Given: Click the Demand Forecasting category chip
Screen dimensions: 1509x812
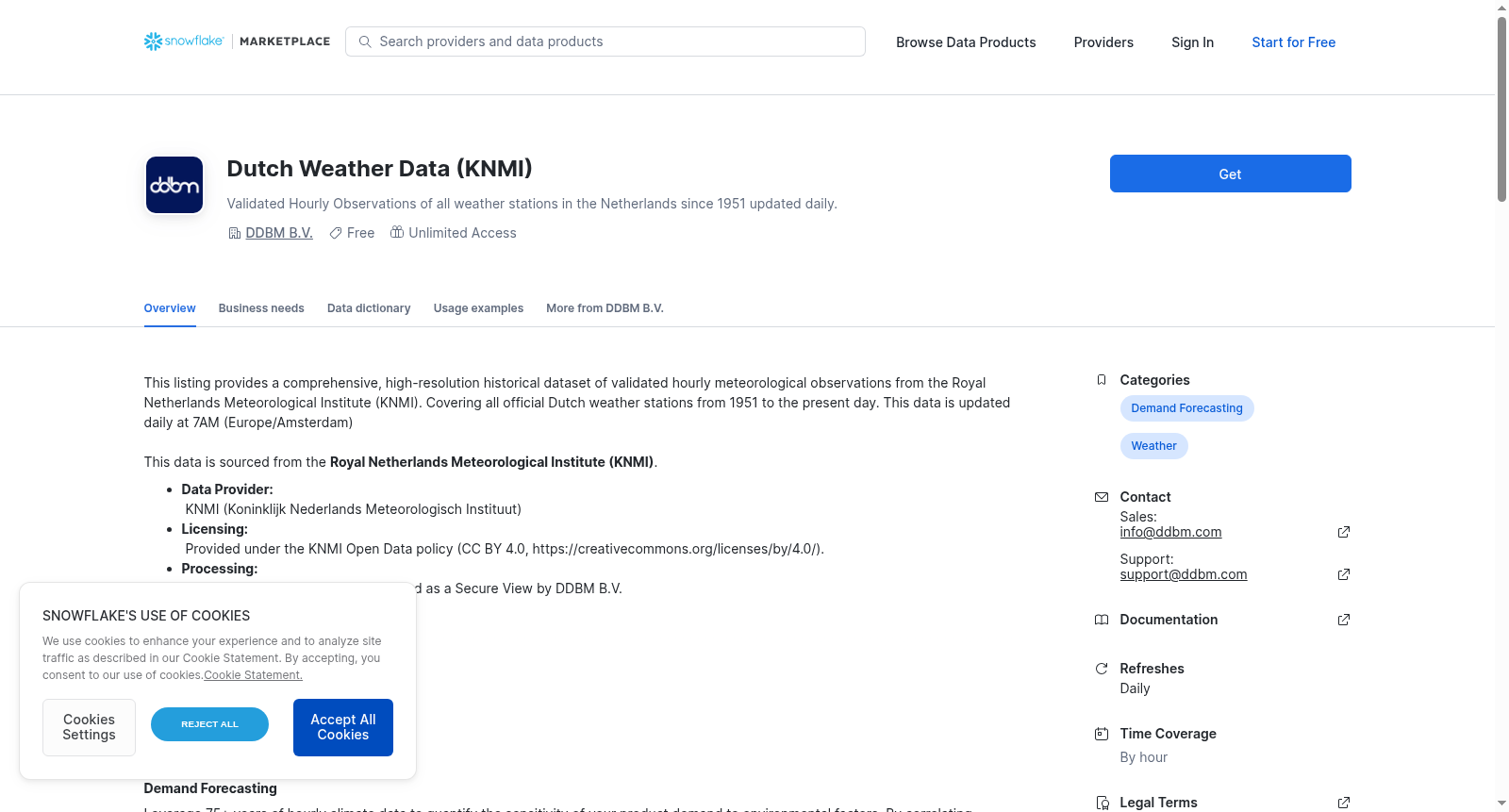Looking at the screenshot, I should tap(1186, 408).
